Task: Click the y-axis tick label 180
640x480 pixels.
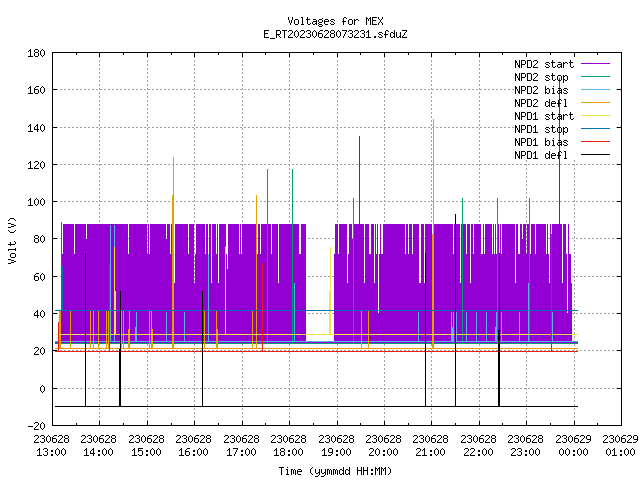Action: 36,53
